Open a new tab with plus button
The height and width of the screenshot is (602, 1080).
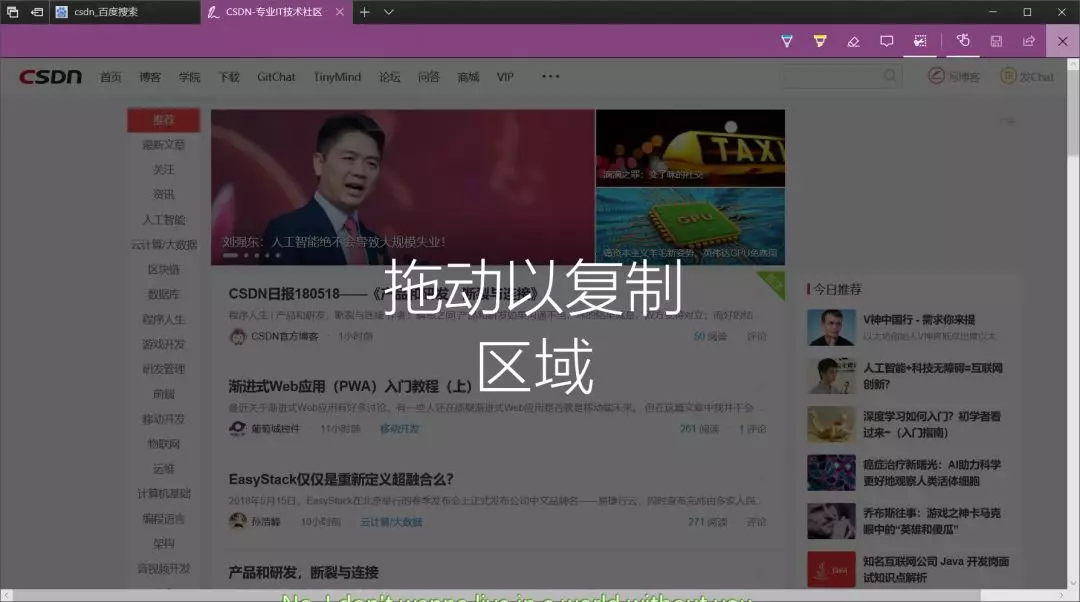click(365, 12)
